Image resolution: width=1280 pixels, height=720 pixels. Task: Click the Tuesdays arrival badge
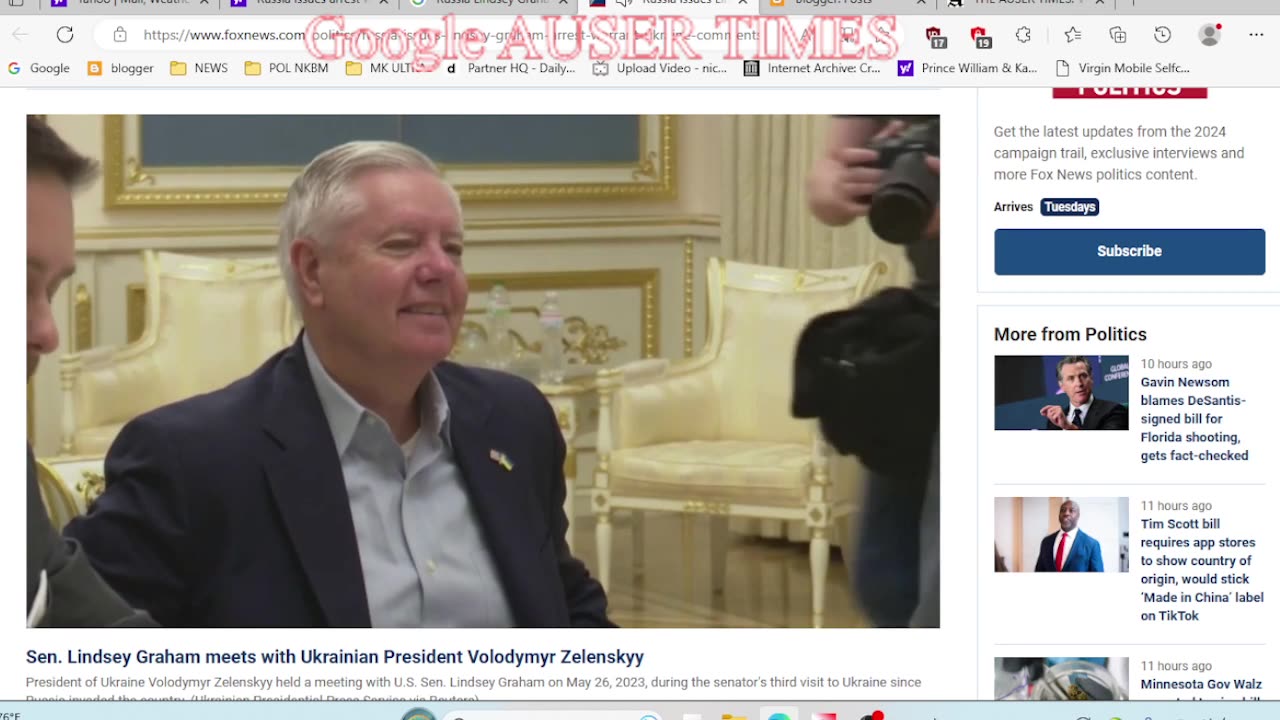[1069, 207]
